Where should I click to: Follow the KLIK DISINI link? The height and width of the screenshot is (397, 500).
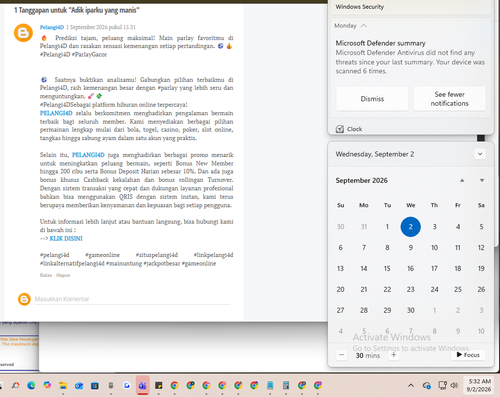(66, 238)
